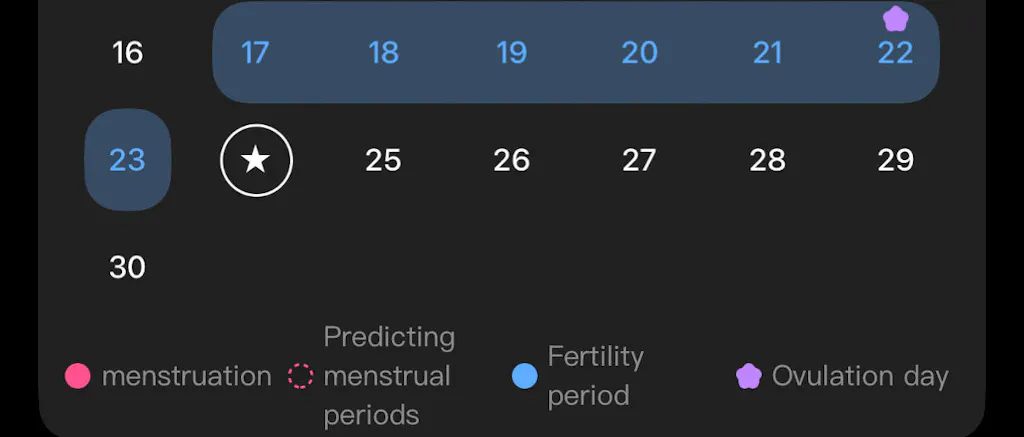Click the dashed predicted-period legend circle

pos(300,376)
